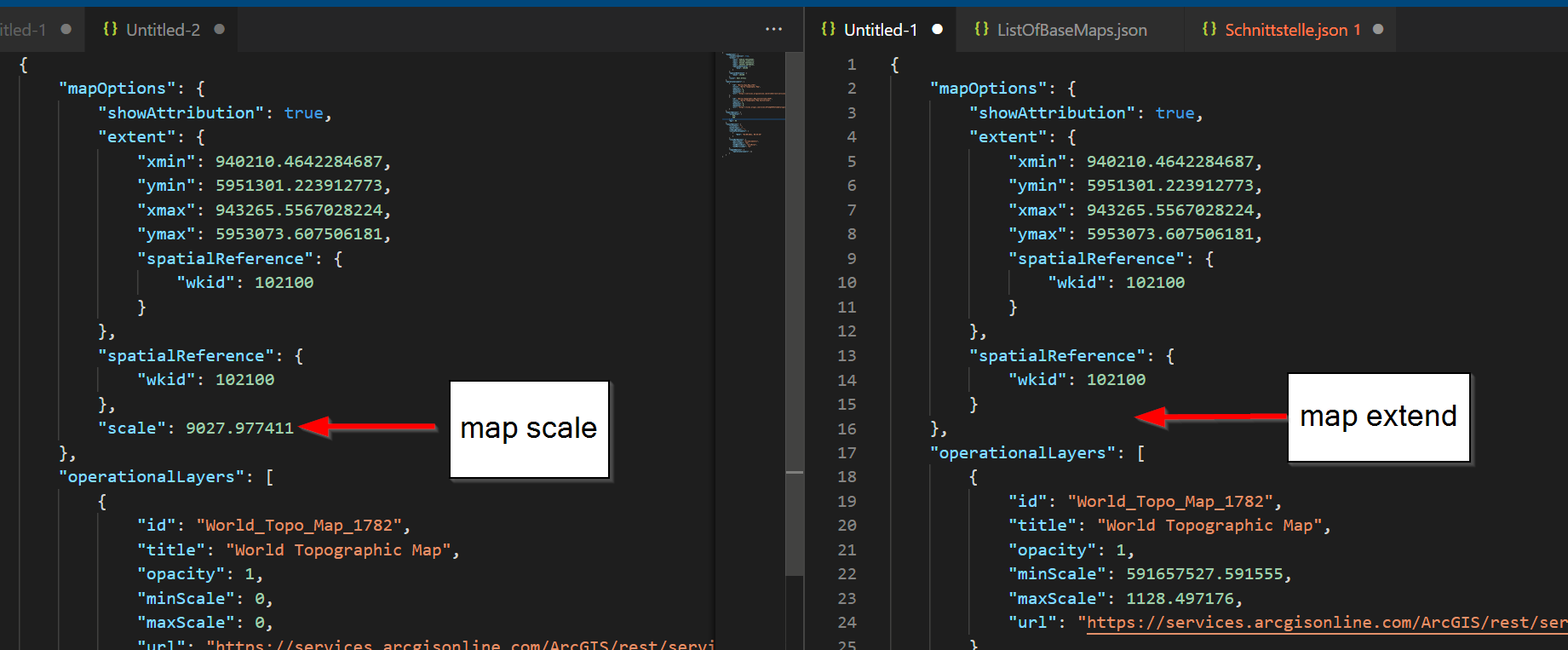1568x650 pixels.
Task: Click the "map scale" annotation box
Action: [529, 429]
